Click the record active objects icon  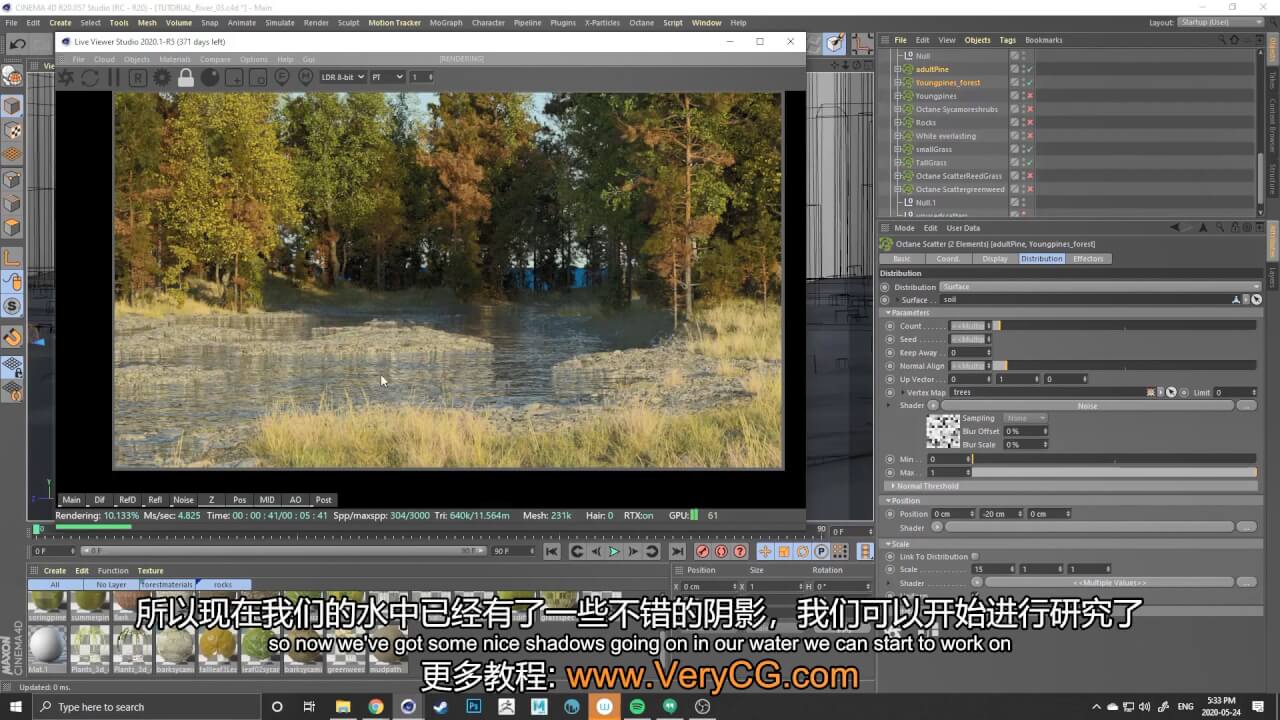click(702, 551)
